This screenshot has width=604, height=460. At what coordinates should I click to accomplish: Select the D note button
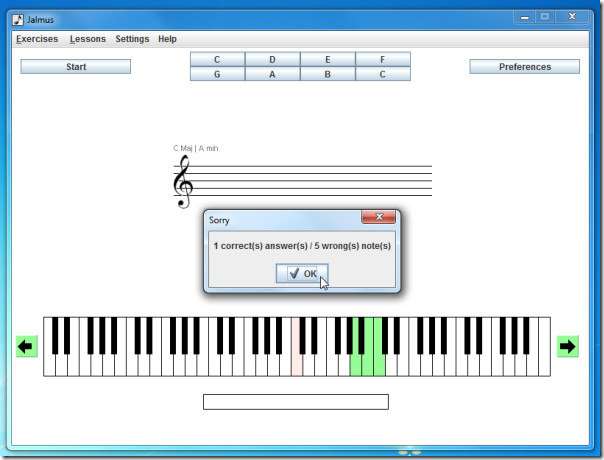click(272, 59)
